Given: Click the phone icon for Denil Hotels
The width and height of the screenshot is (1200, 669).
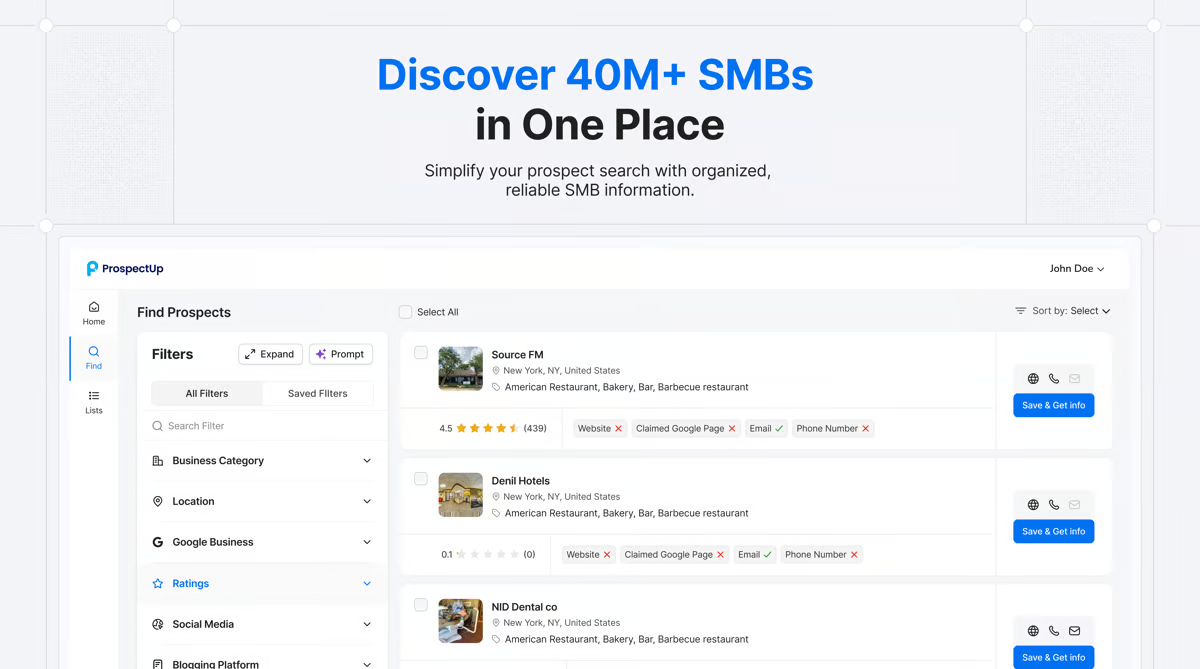Looking at the screenshot, I should (x=1054, y=505).
